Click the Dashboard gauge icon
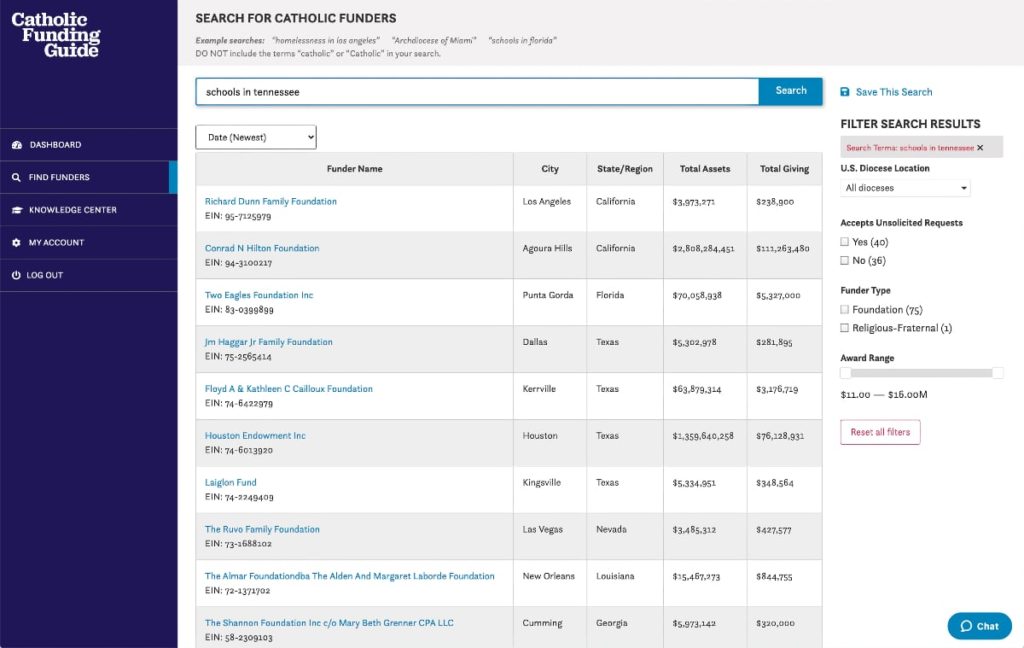 tap(17, 145)
